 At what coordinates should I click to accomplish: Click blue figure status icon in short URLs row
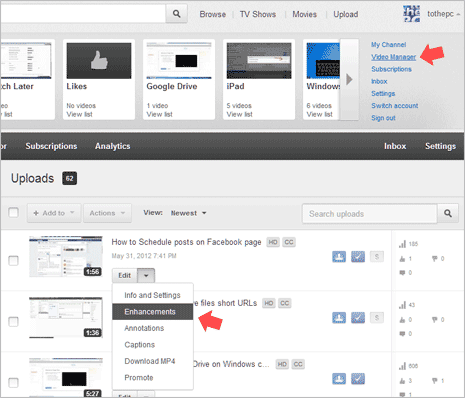coord(339,318)
